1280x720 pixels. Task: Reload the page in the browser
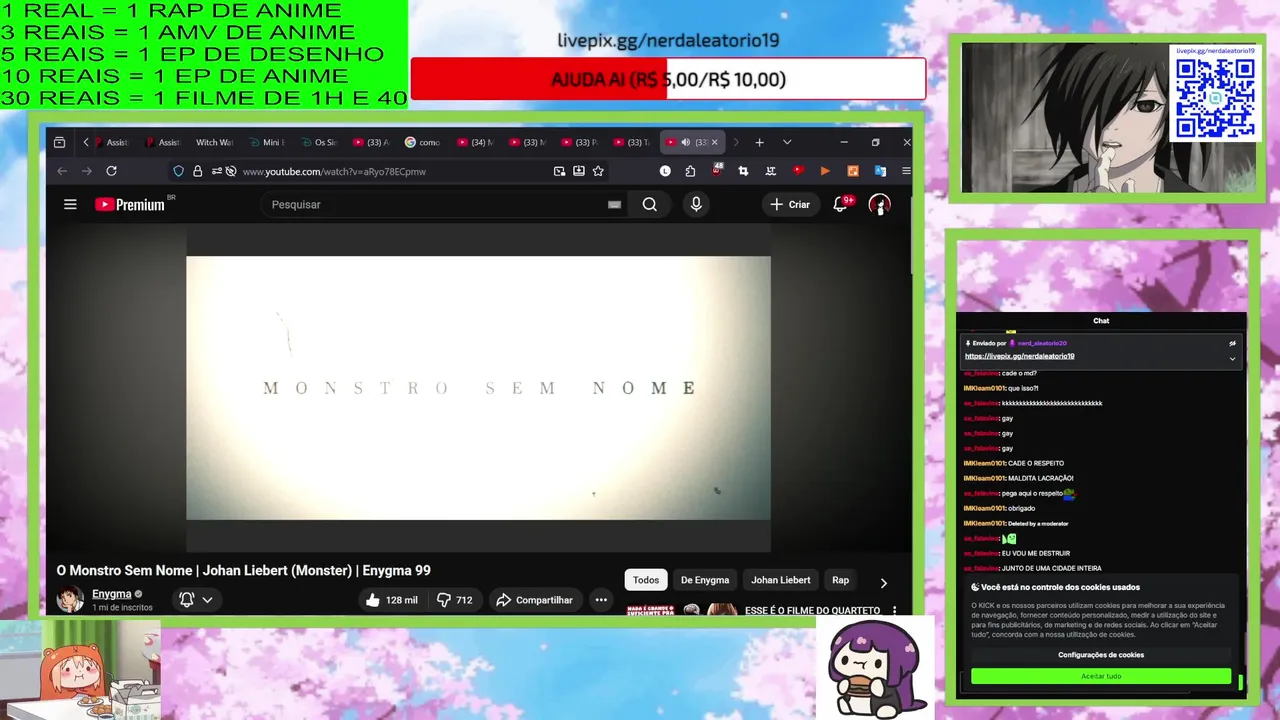111,171
